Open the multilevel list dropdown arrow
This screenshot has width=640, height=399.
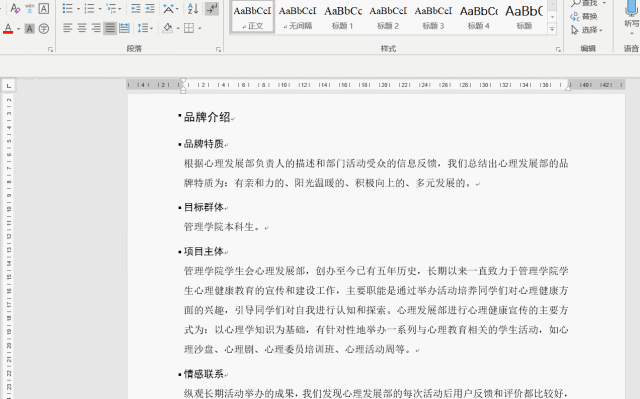coord(120,9)
